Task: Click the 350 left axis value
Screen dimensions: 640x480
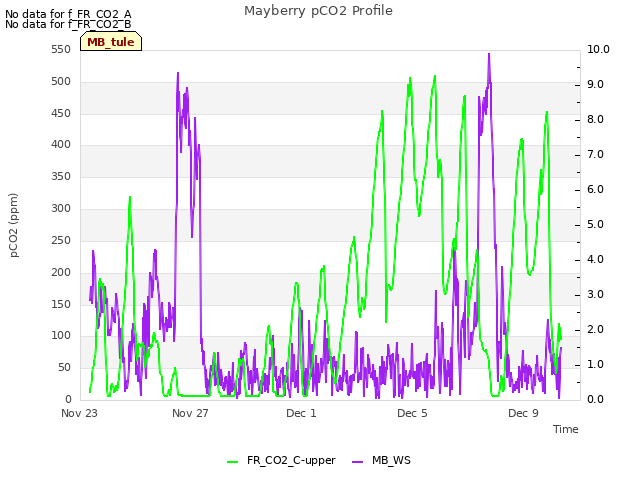Action: point(61,177)
